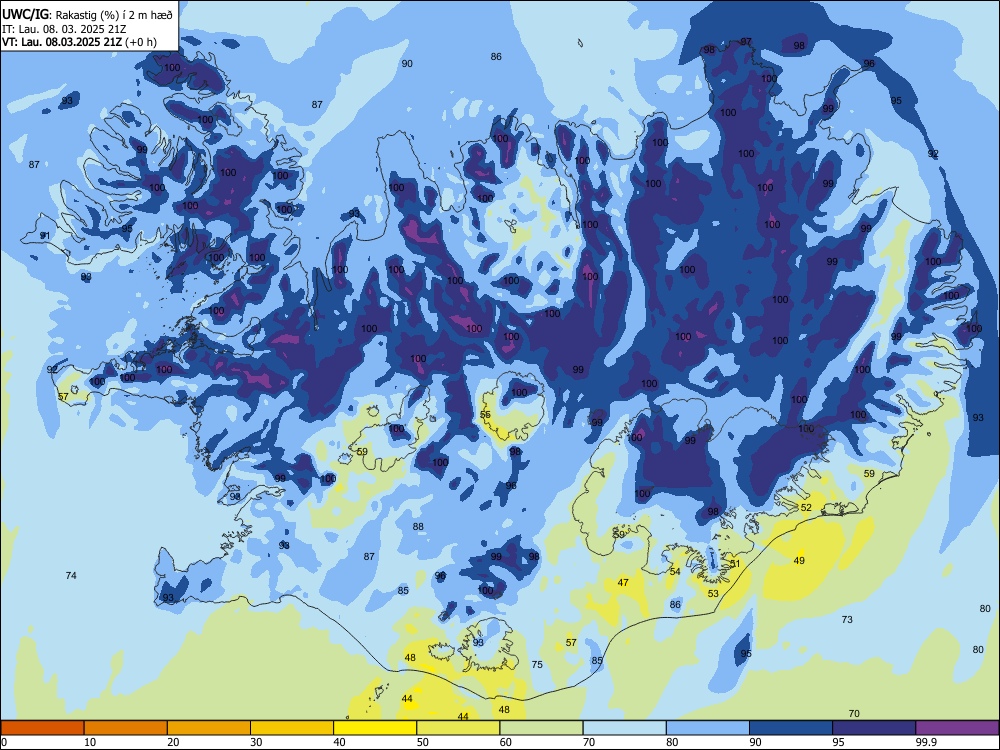Click the humidity value 49 on the map

(799, 560)
